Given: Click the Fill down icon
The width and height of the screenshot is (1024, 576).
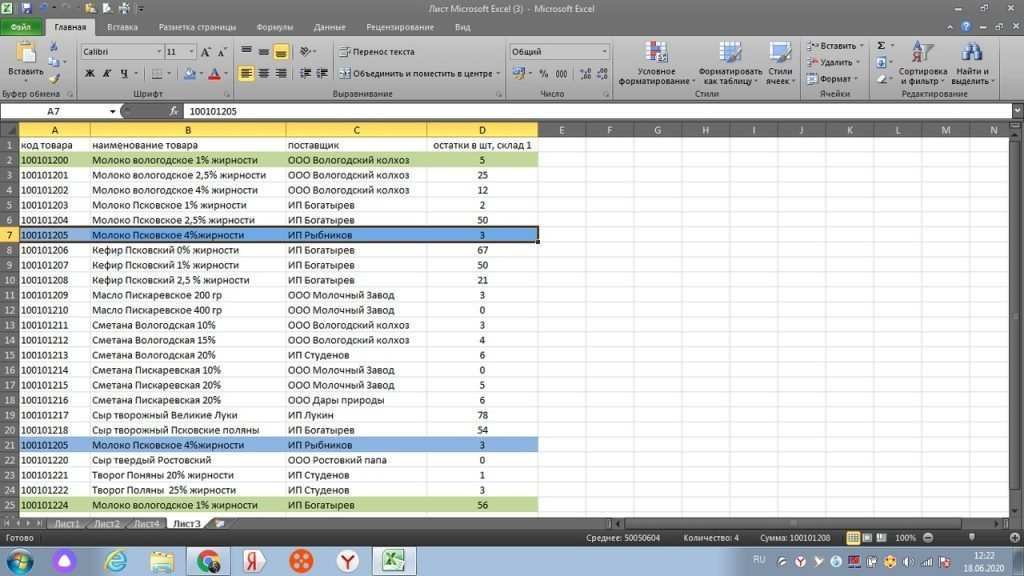Looking at the screenshot, I should (881, 62).
